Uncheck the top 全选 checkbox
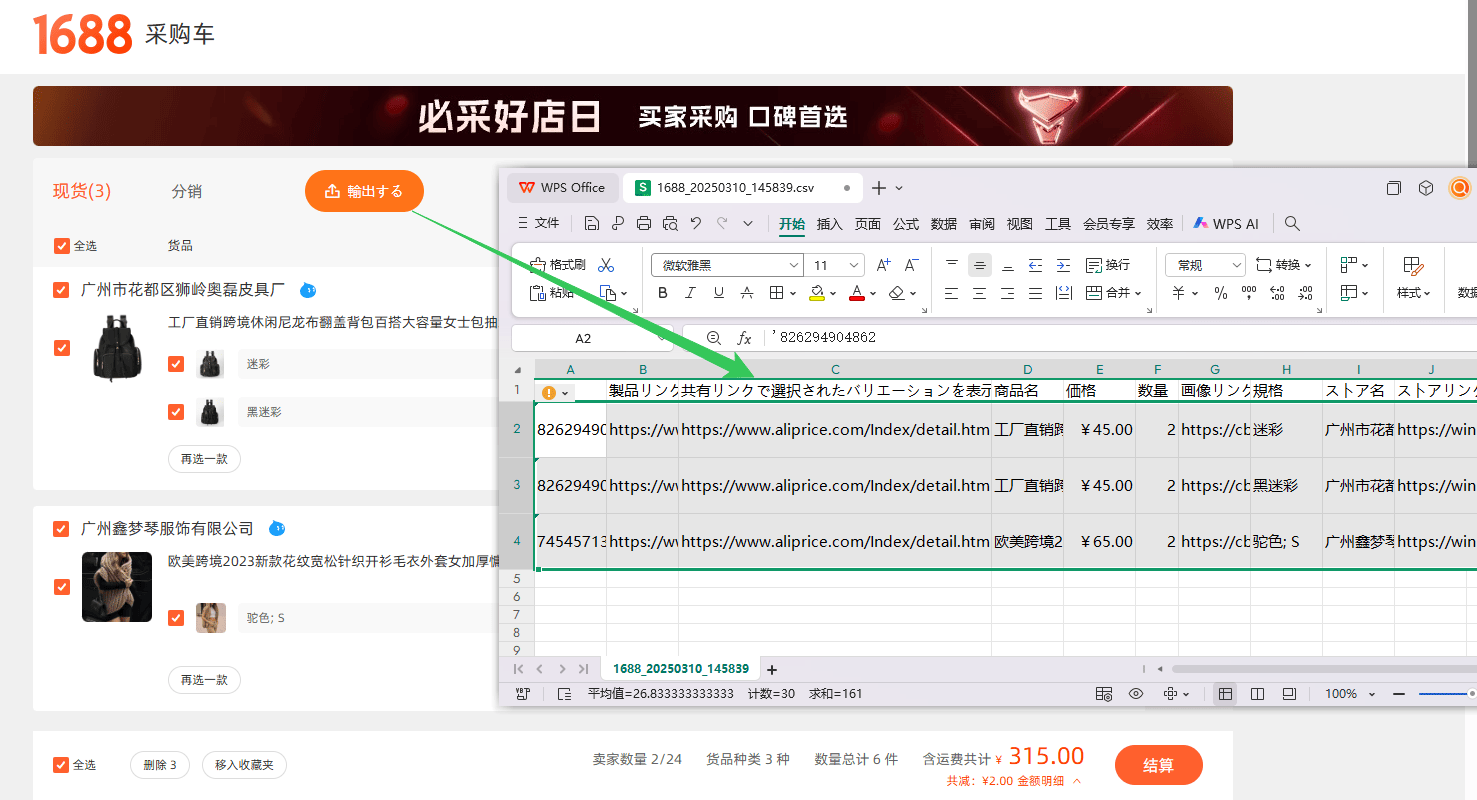 click(61, 245)
